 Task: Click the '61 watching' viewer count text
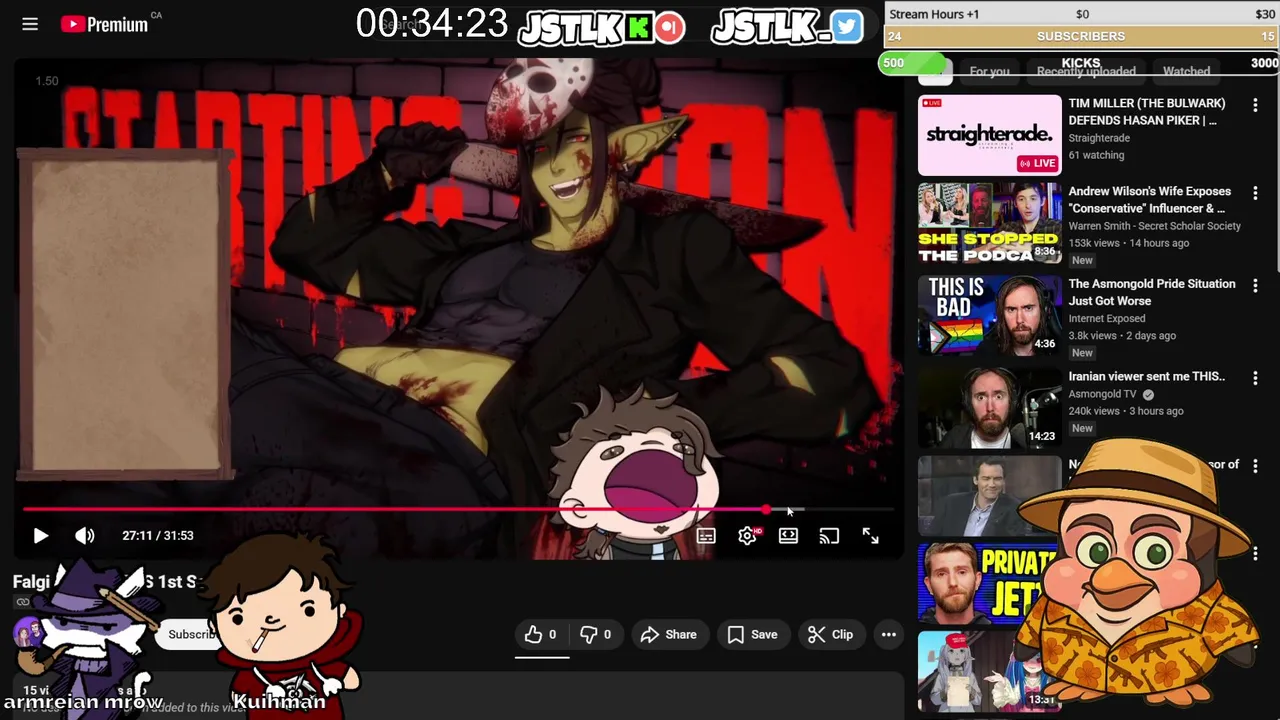click(x=1096, y=155)
